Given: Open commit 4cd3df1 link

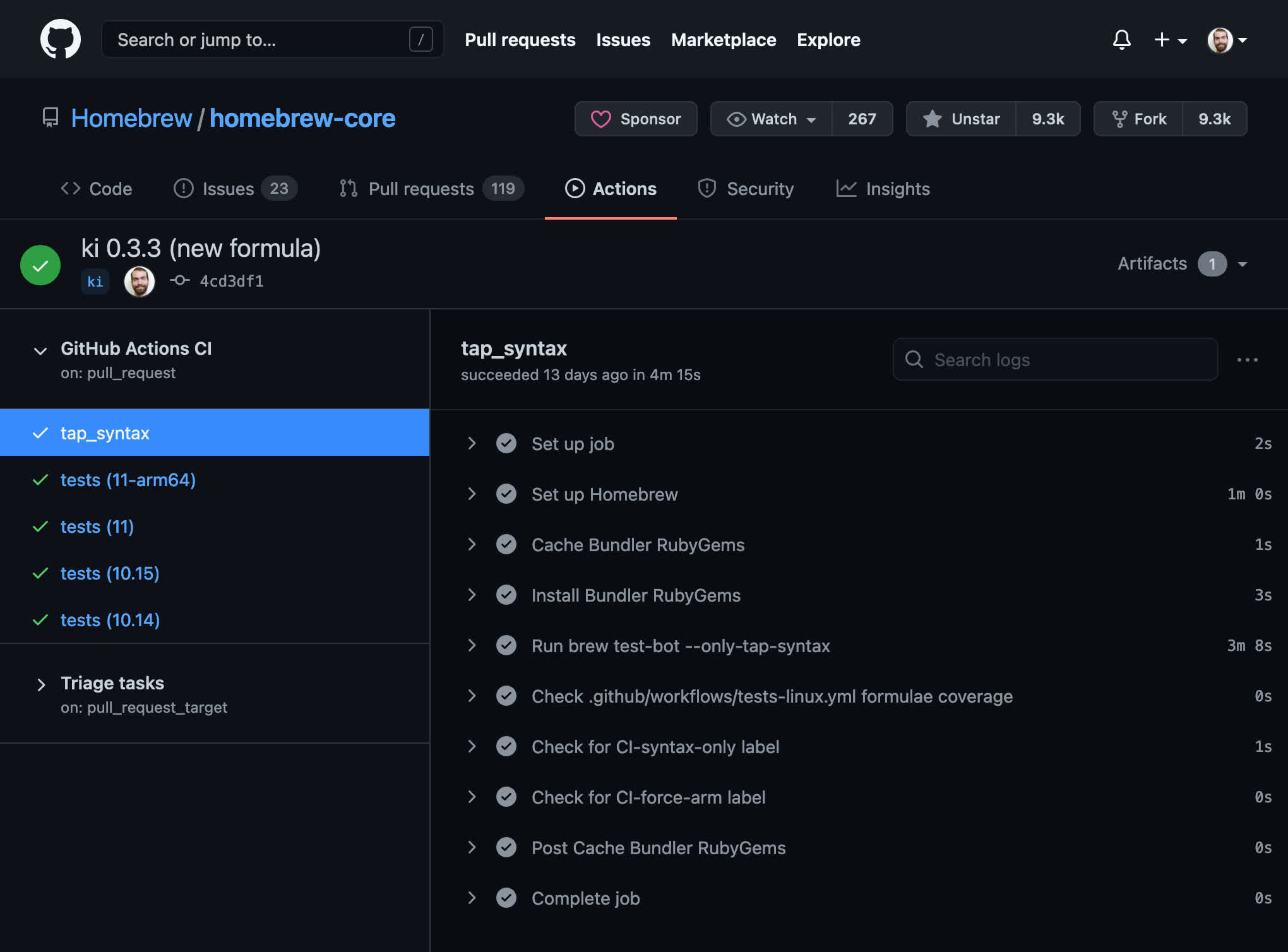Looking at the screenshot, I should (231, 281).
